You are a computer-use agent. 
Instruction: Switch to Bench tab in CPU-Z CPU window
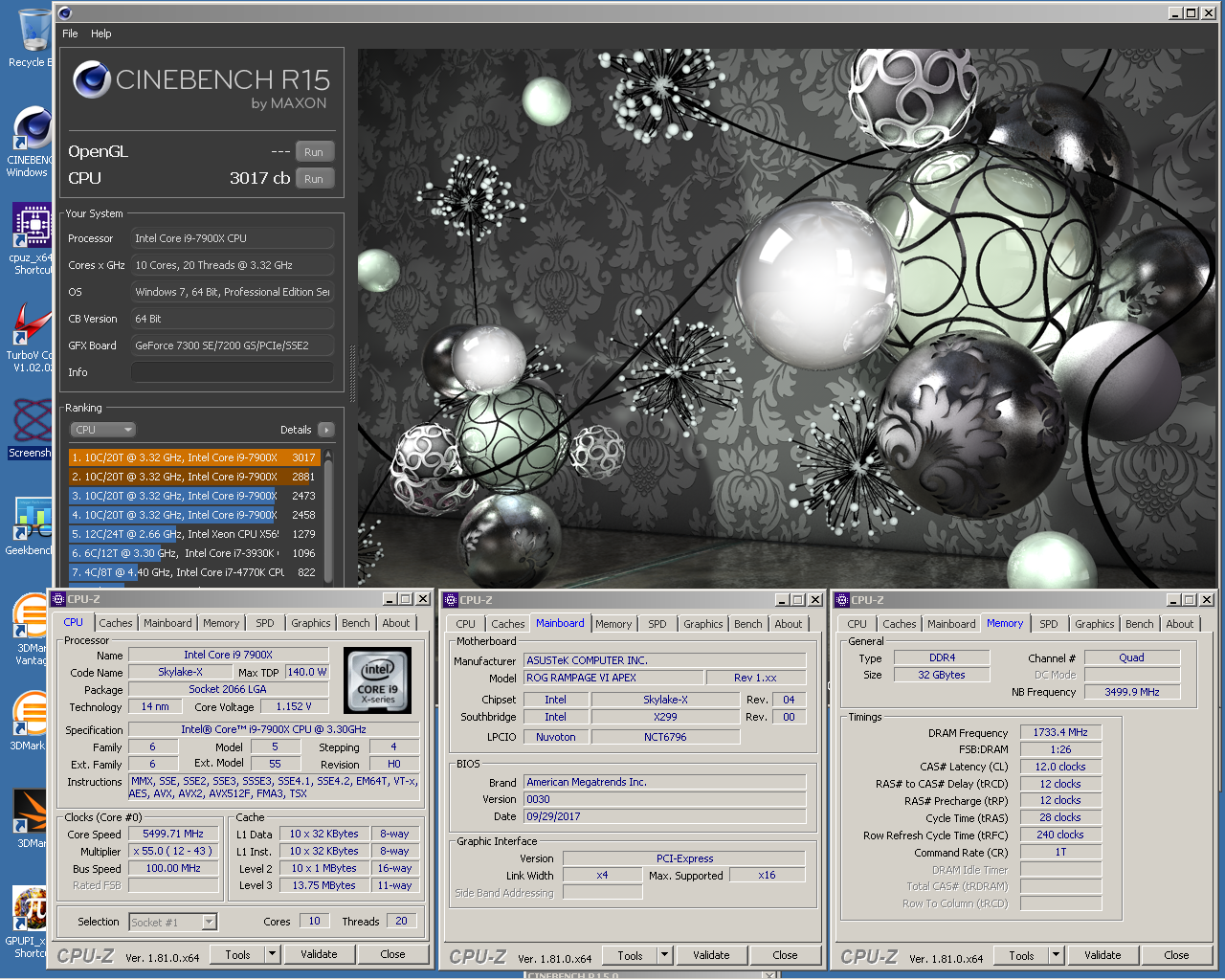pos(356,623)
